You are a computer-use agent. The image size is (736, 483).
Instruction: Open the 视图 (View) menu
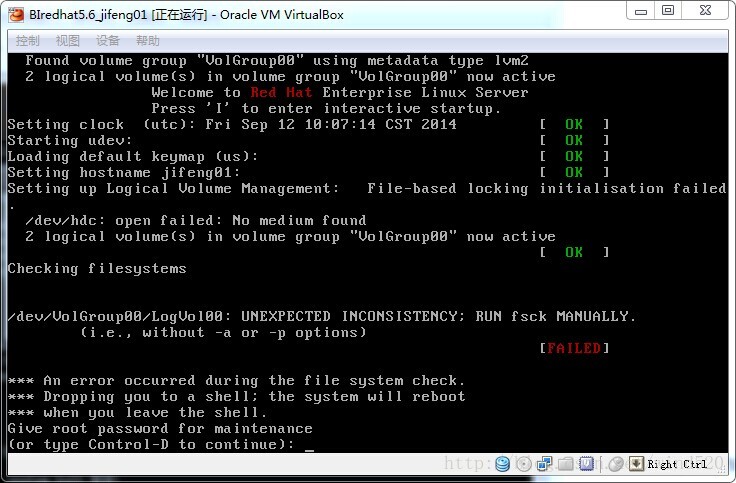pyautogui.click(x=67, y=41)
